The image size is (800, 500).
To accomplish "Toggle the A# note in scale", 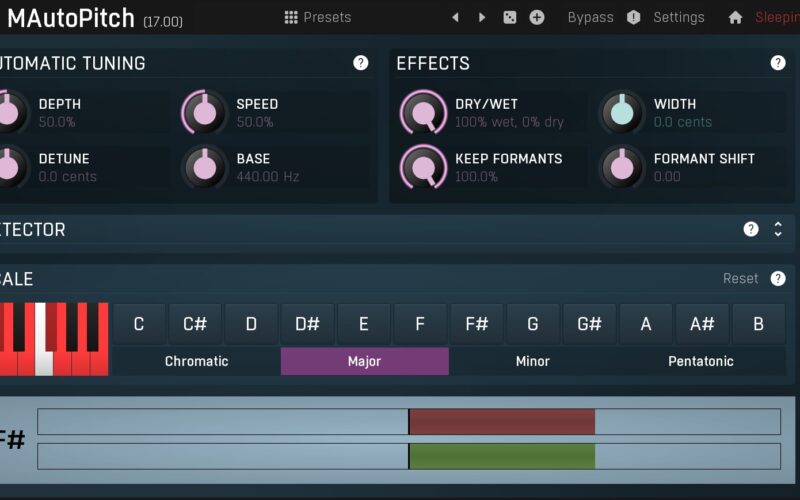I will click(x=702, y=324).
